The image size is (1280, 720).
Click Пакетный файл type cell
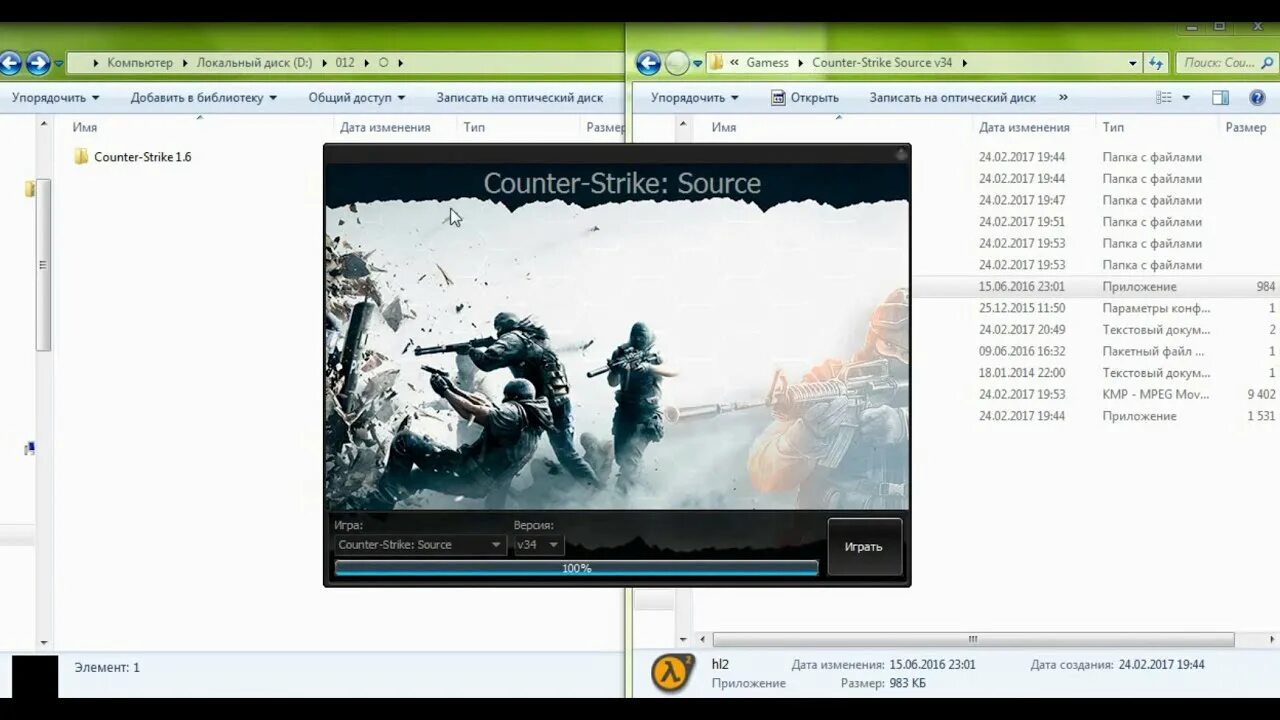pos(1153,351)
